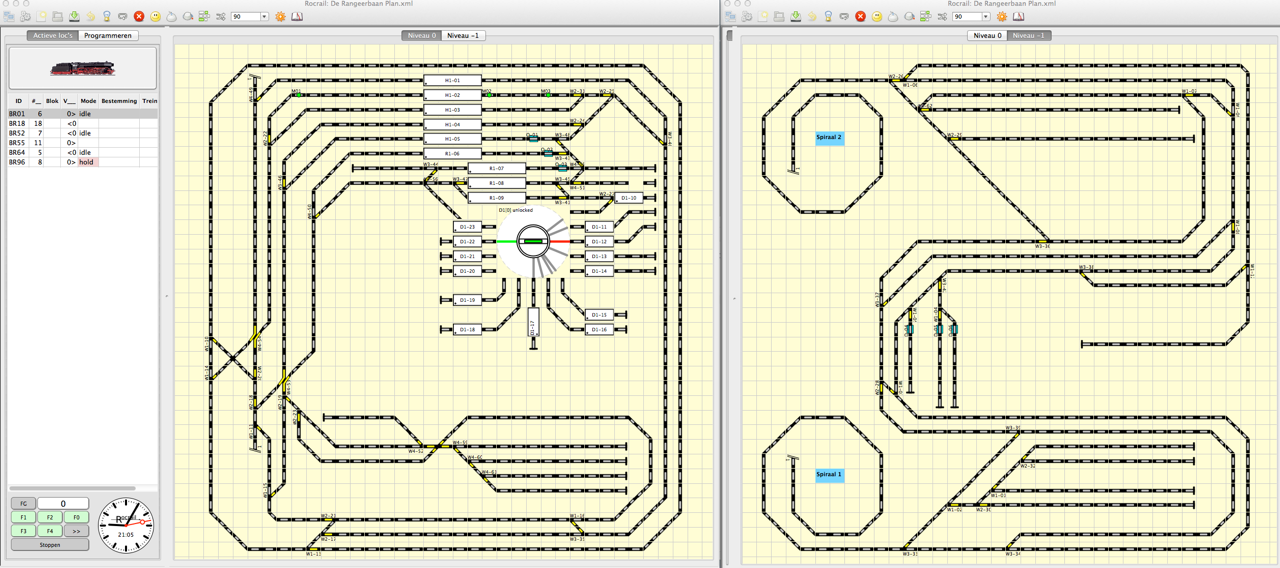The width and height of the screenshot is (1280, 568).
Task: Click the undo arrow icon in left toolbar
Action: tap(90, 17)
